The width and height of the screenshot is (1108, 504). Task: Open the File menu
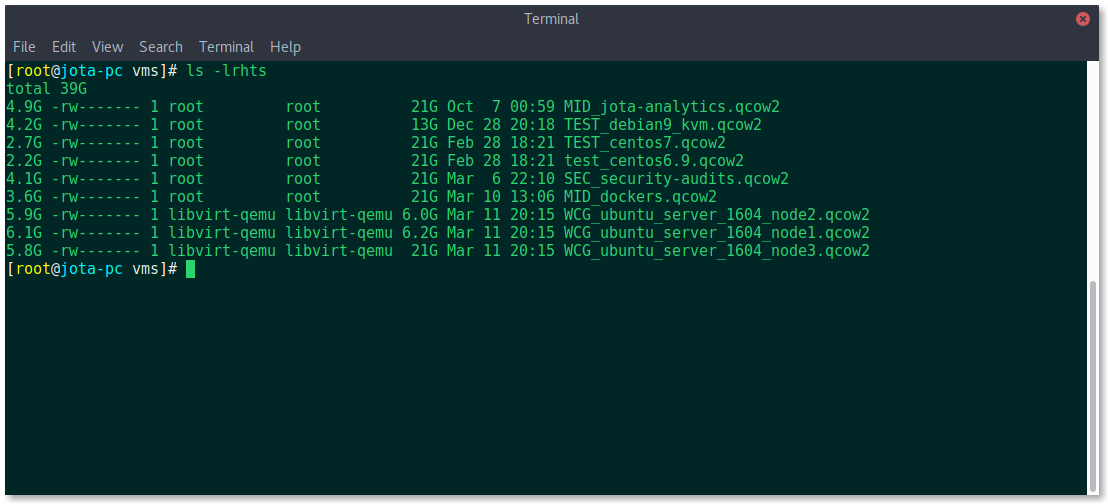pos(24,47)
